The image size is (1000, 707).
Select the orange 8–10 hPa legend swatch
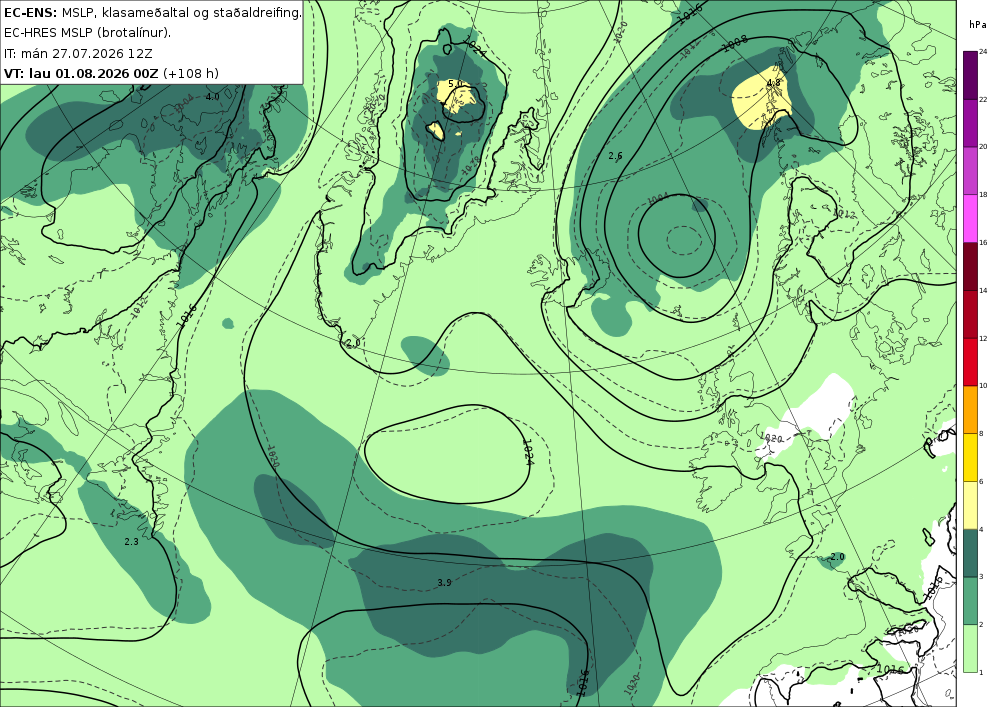(971, 409)
